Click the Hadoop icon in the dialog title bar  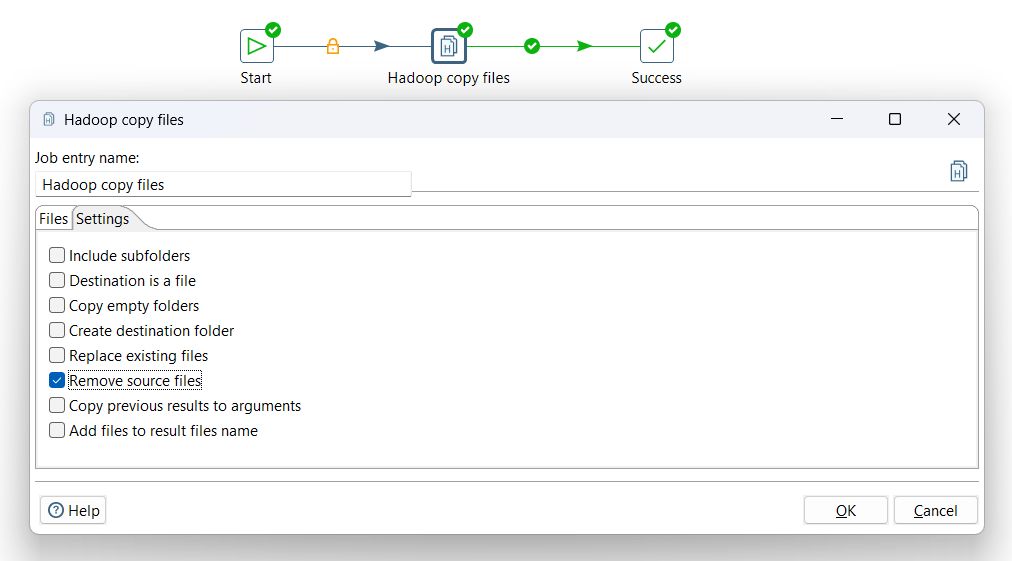click(x=48, y=119)
